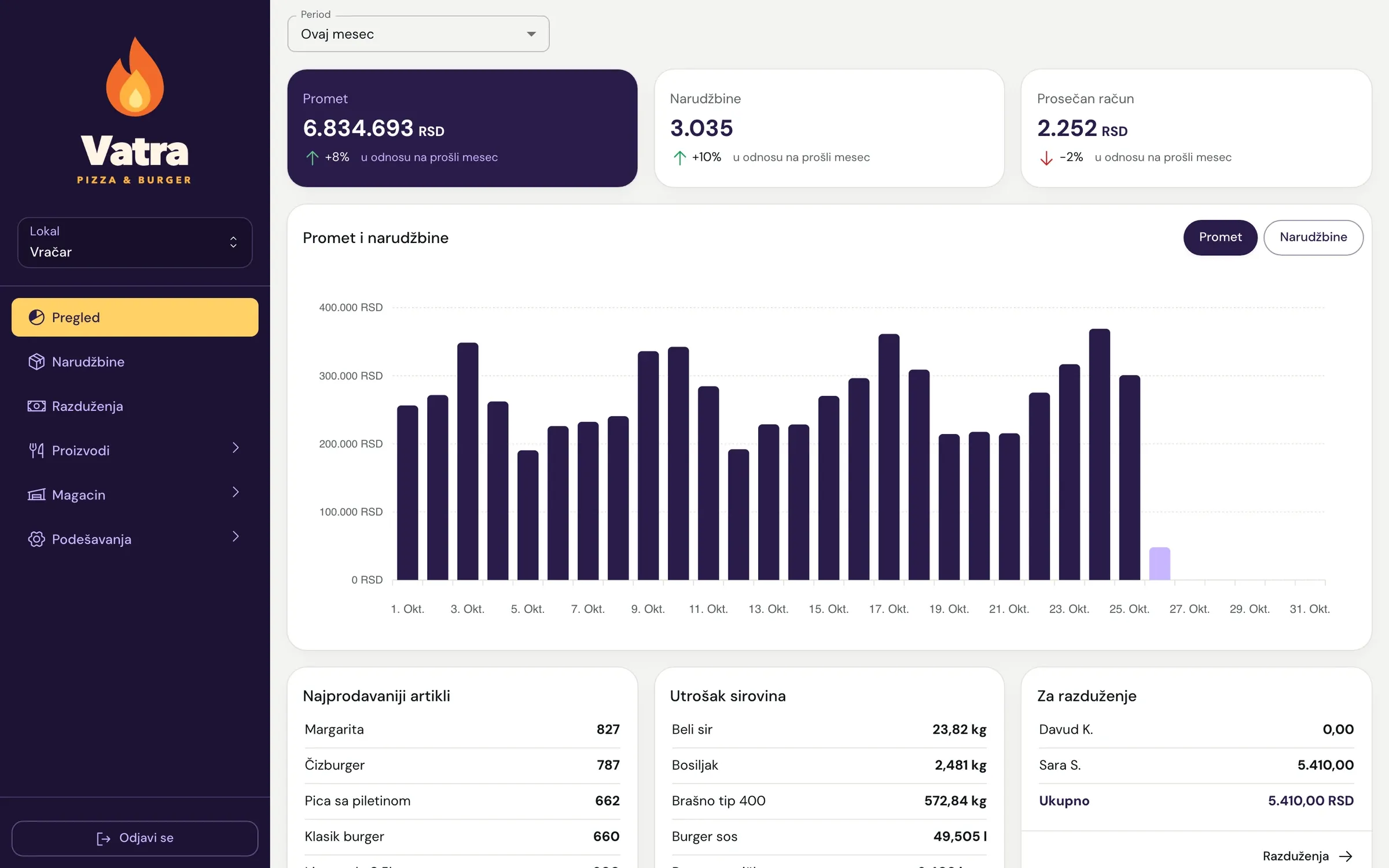Image resolution: width=1389 pixels, height=868 pixels.
Task: Expand the Magacin submenu chevron
Action: point(236,492)
